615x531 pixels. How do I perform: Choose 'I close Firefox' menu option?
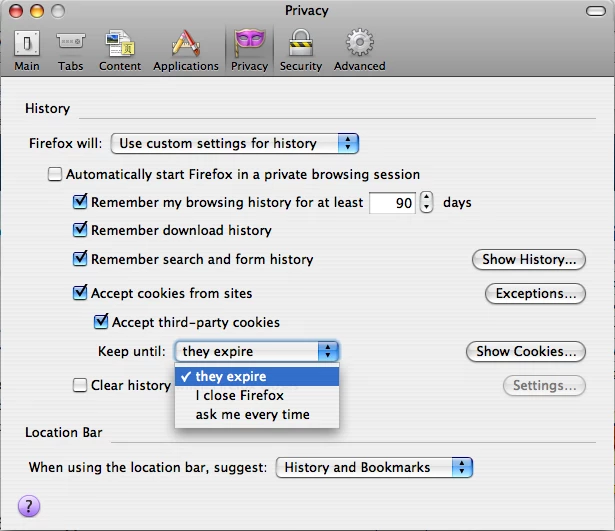click(x=257, y=395)
